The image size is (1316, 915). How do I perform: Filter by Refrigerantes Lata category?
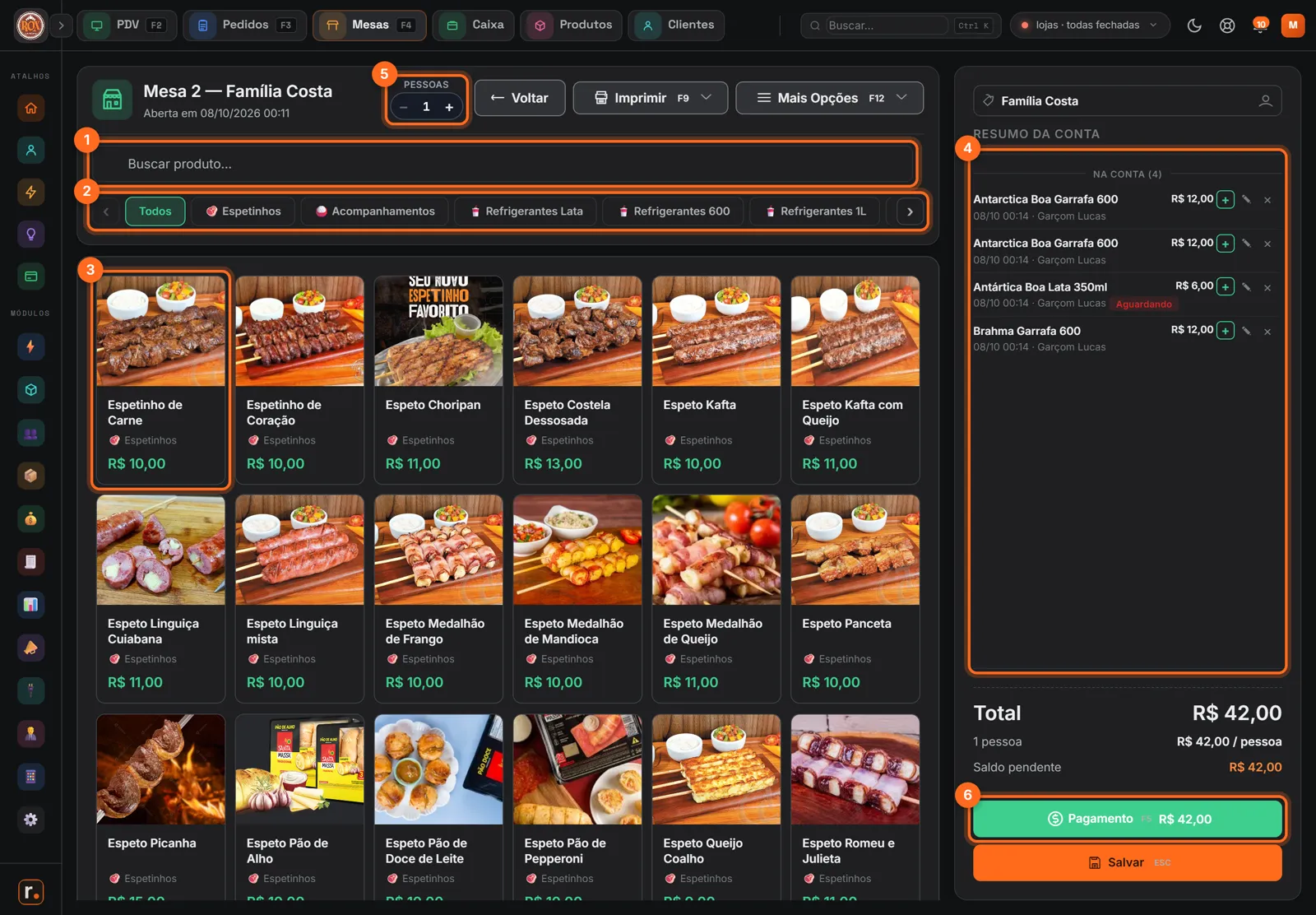[526, 211]
